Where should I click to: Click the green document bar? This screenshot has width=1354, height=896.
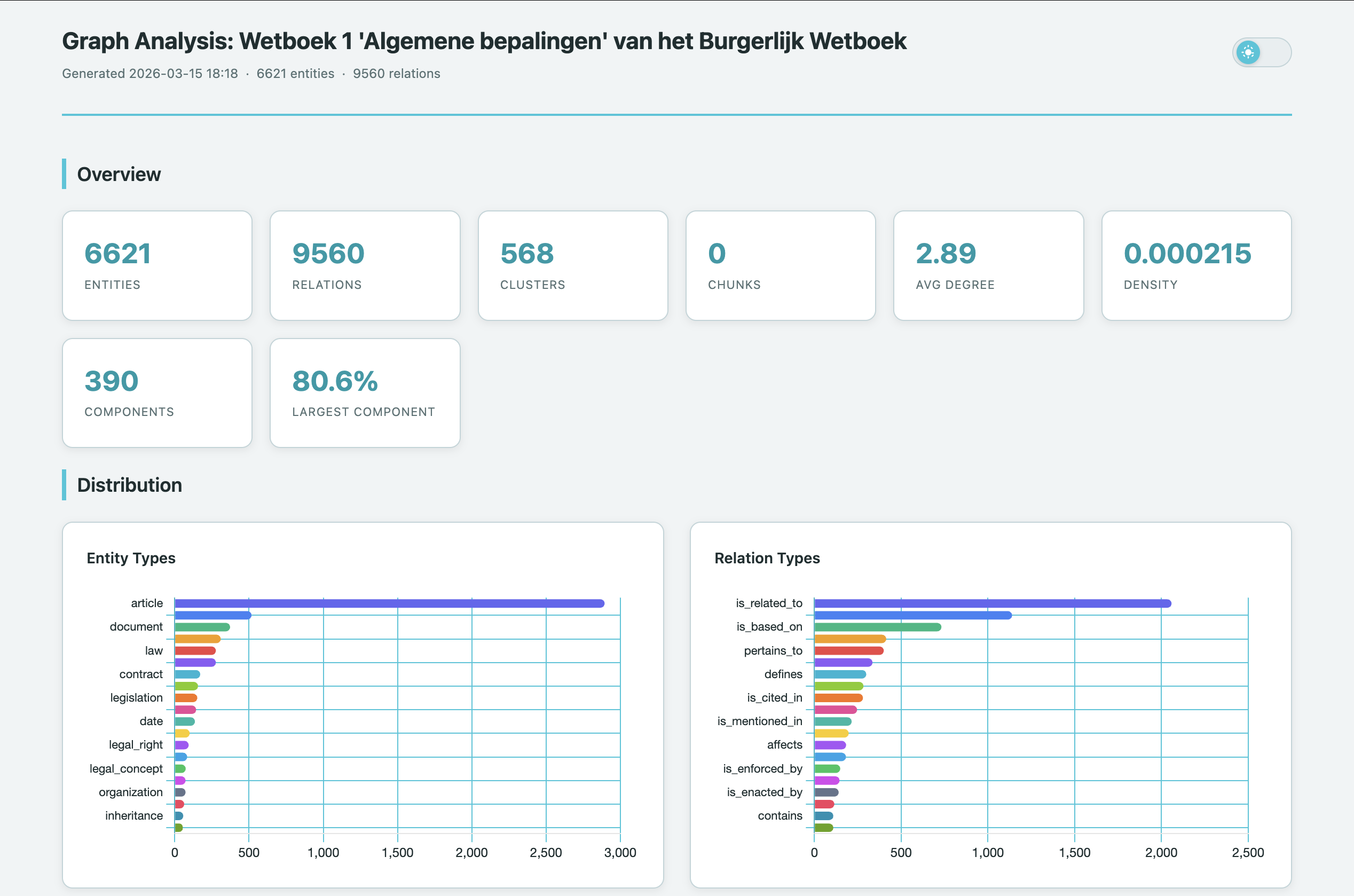tap(202, 627)
